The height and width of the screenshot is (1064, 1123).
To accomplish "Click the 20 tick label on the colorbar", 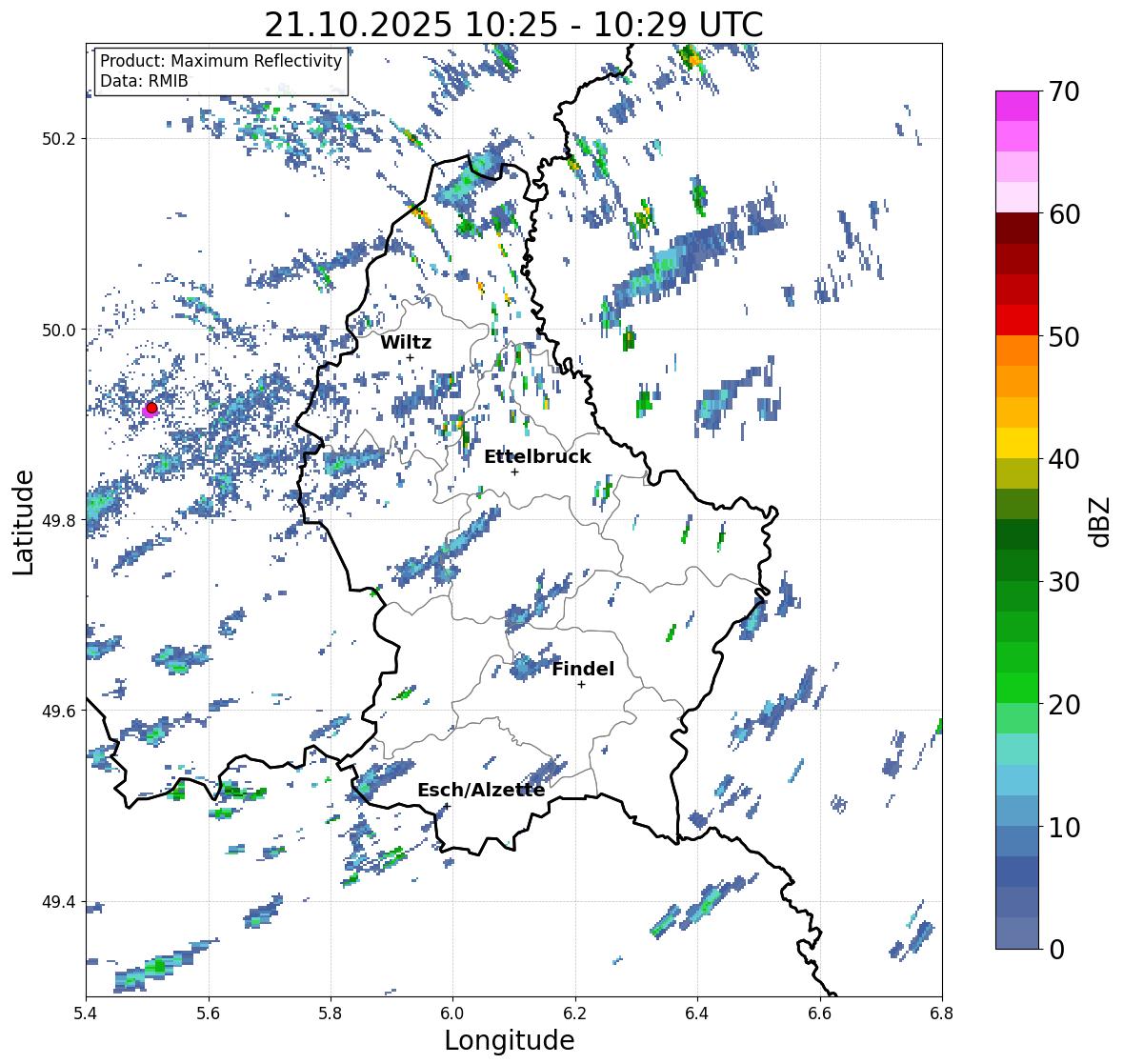I will click(x=1064, y=705).
